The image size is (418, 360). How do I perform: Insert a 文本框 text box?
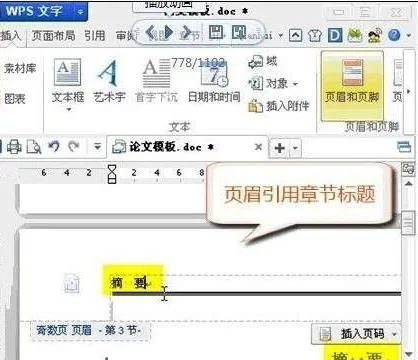click(x=68, y=81)
